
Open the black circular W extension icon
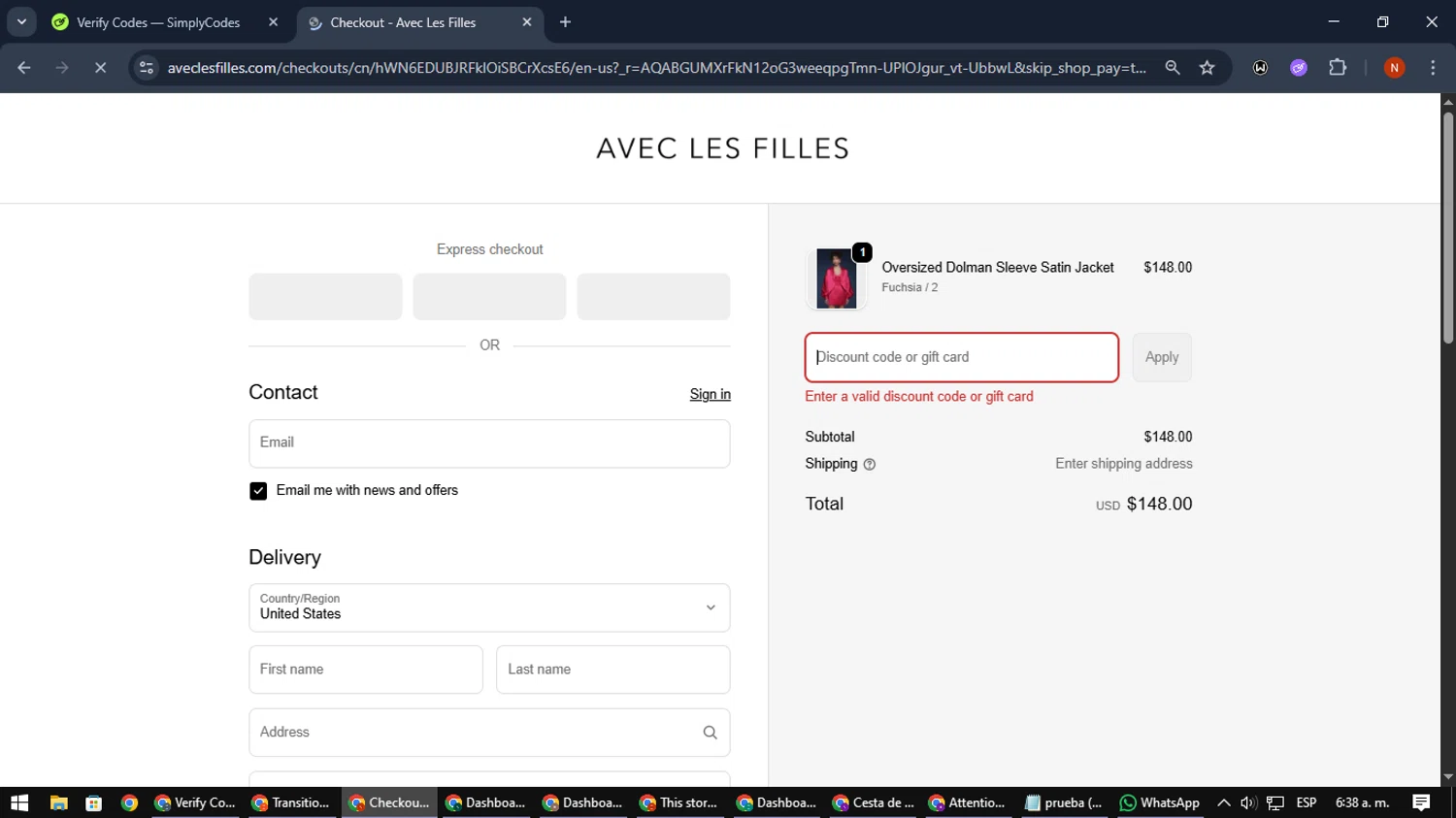click(1260, 68)
